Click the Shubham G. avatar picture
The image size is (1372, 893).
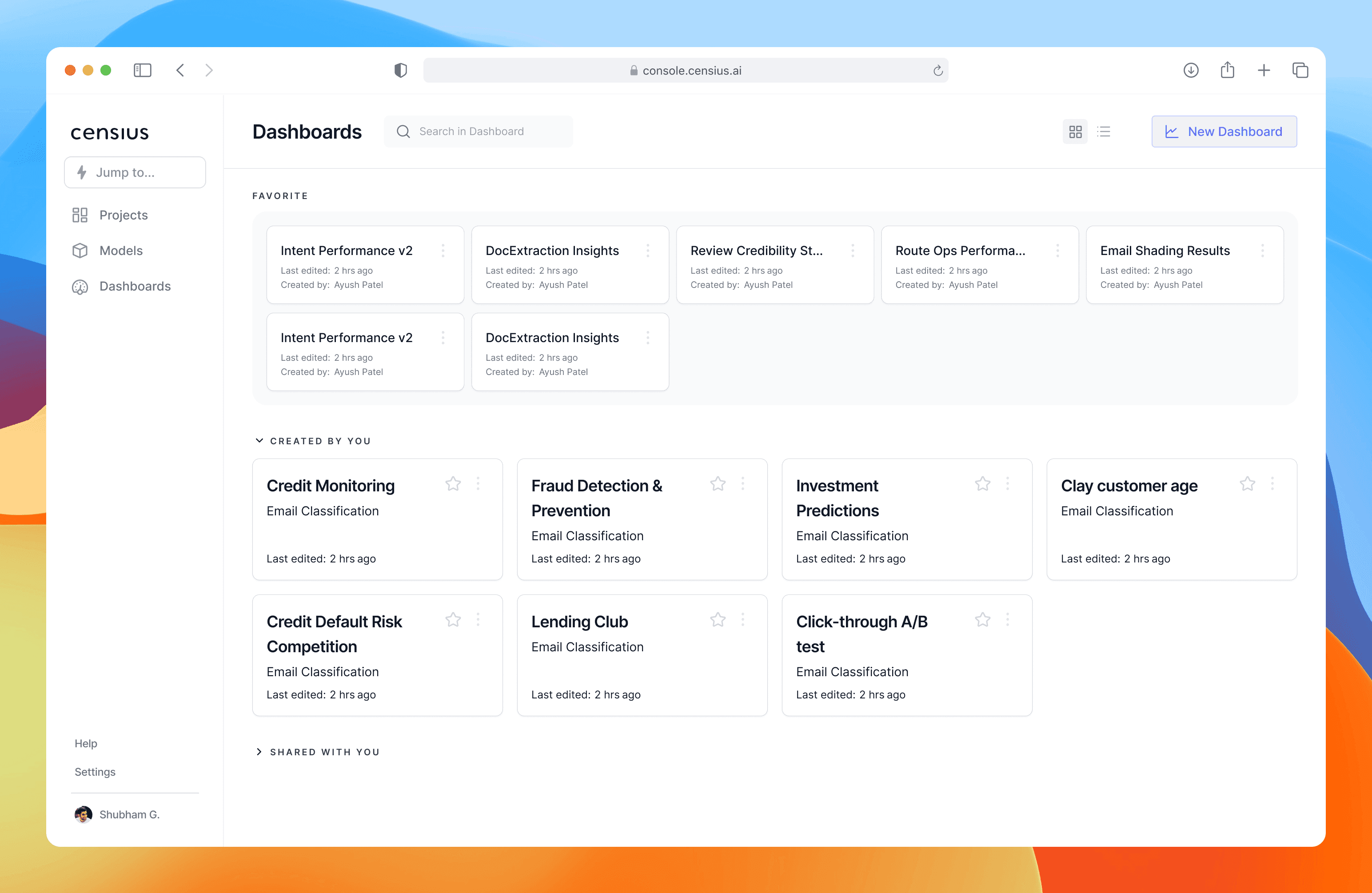coord(84,815)
